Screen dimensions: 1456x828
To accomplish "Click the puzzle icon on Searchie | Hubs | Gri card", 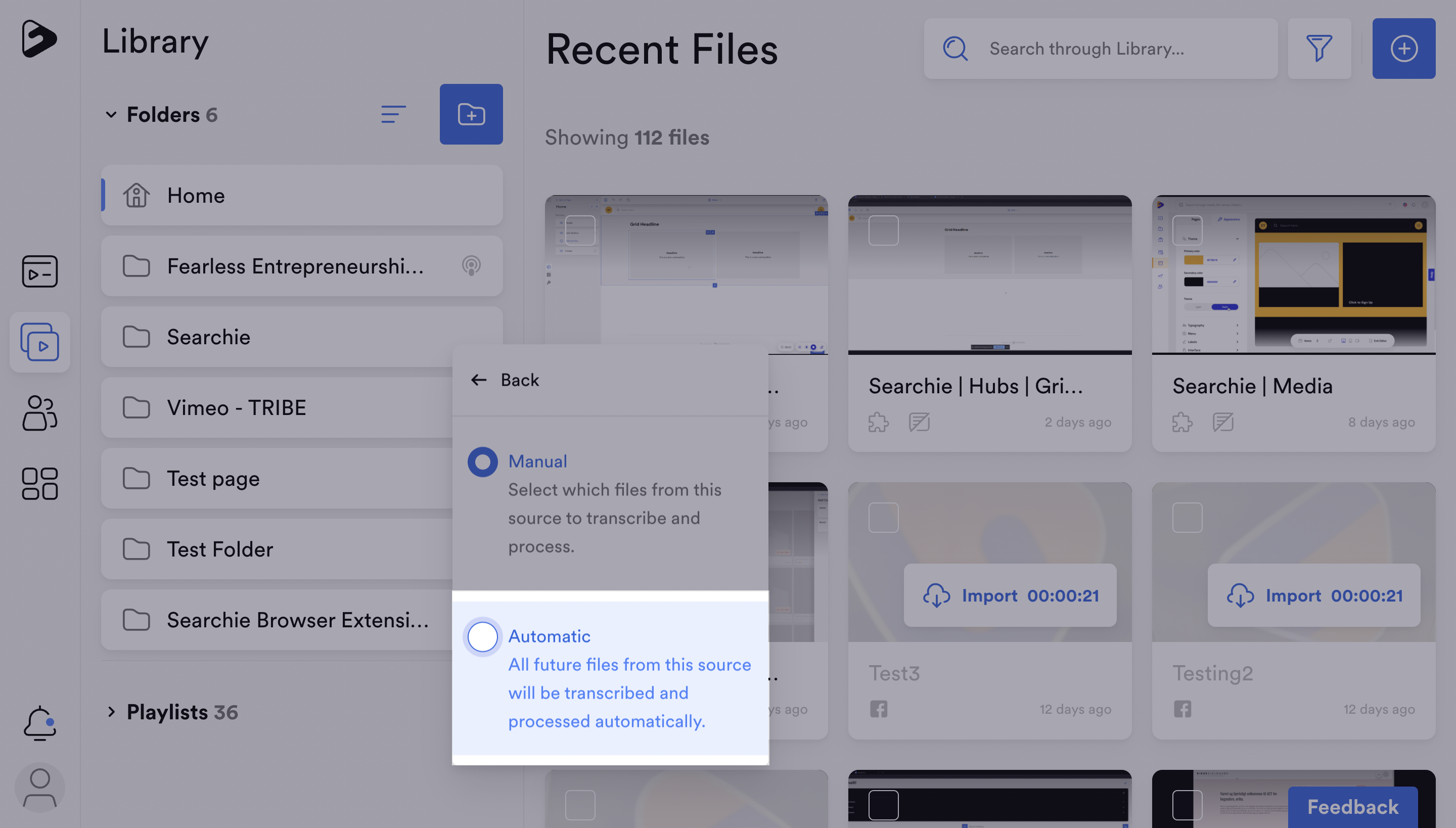I will point(878,422).
